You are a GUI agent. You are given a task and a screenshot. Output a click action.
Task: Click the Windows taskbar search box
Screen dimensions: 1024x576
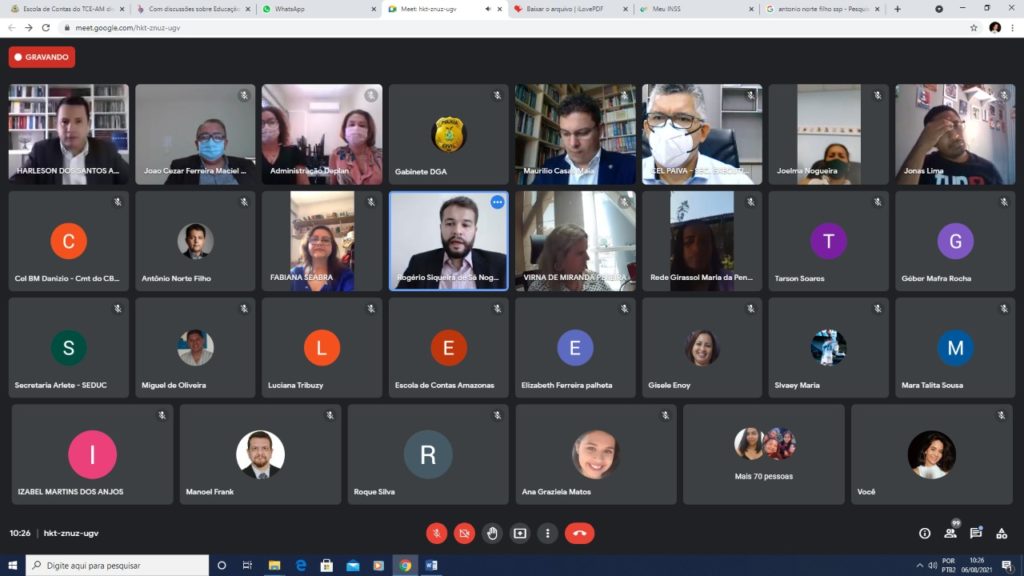tap(118, 565)
